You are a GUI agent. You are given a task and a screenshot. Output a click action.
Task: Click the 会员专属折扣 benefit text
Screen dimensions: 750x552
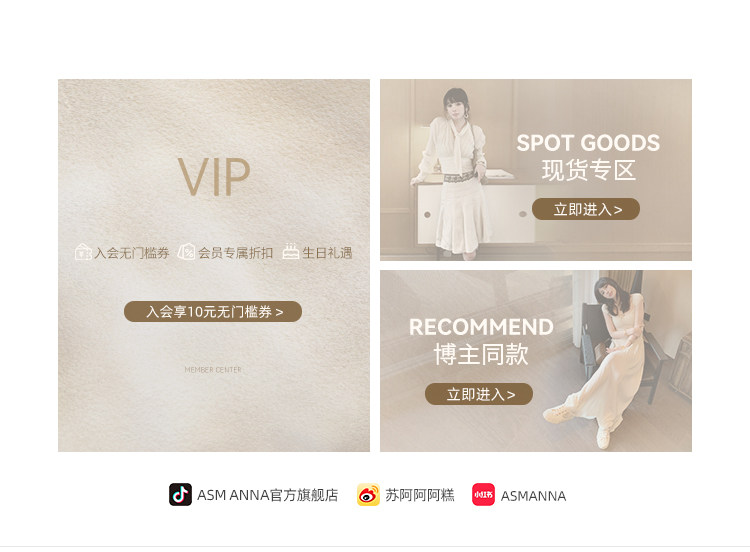point(235,253)
